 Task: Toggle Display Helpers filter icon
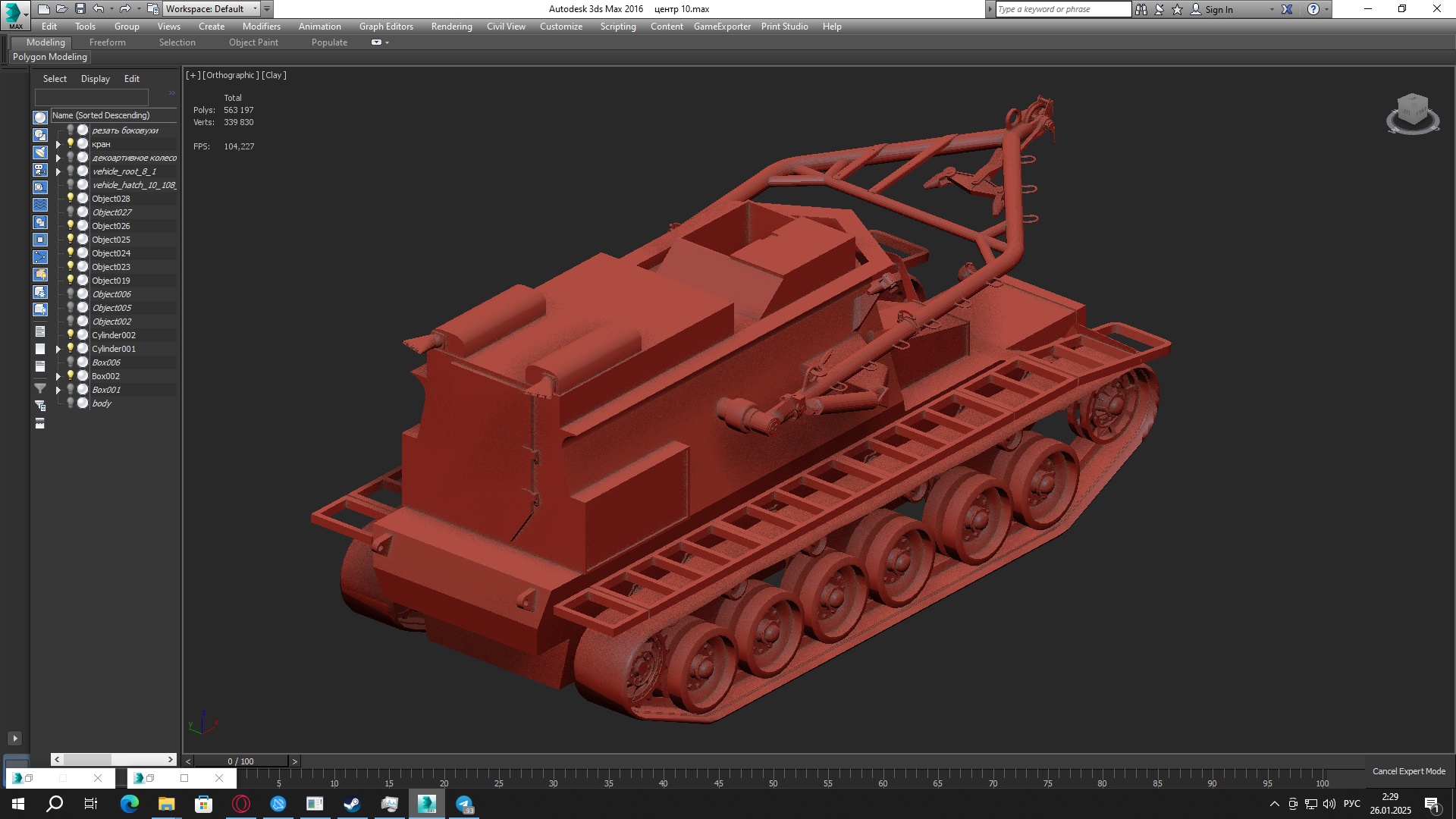[x=40, y=187]
